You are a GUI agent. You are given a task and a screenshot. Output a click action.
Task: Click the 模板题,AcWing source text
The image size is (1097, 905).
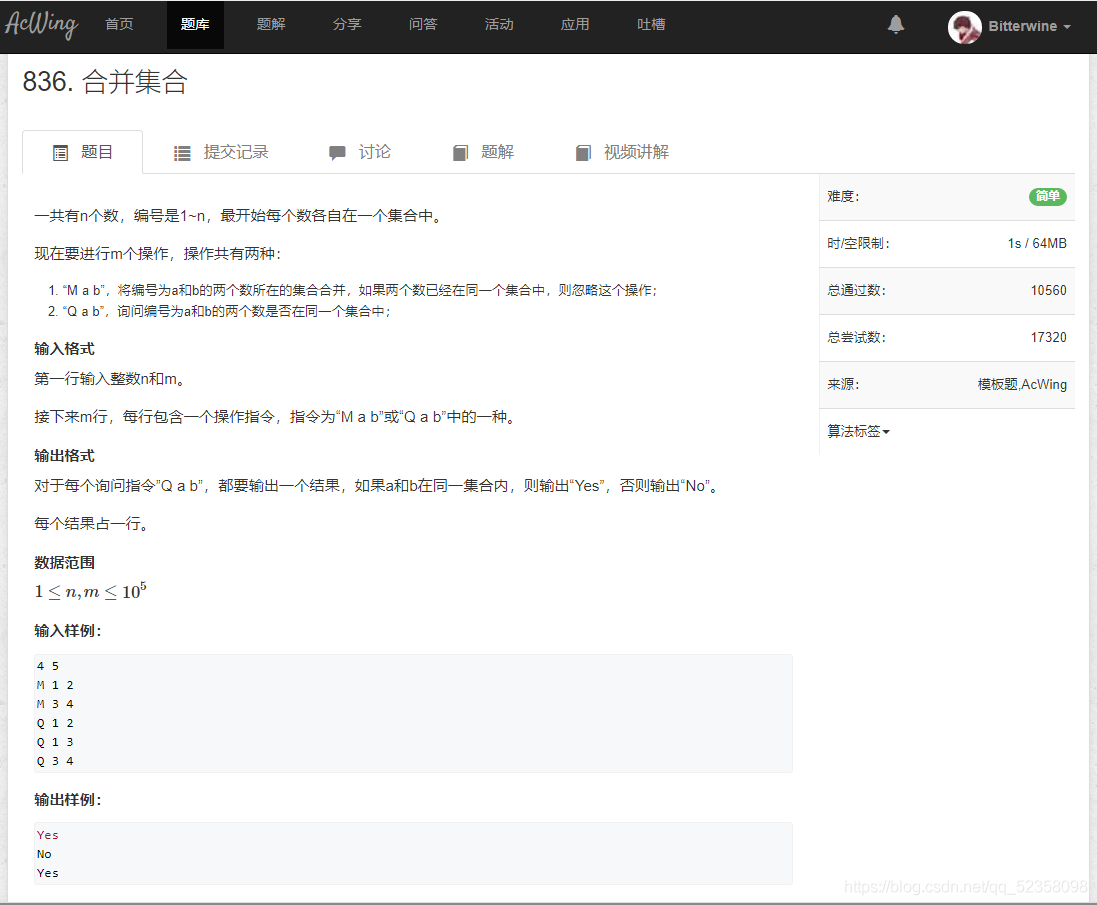click(x=1021, y=385)
